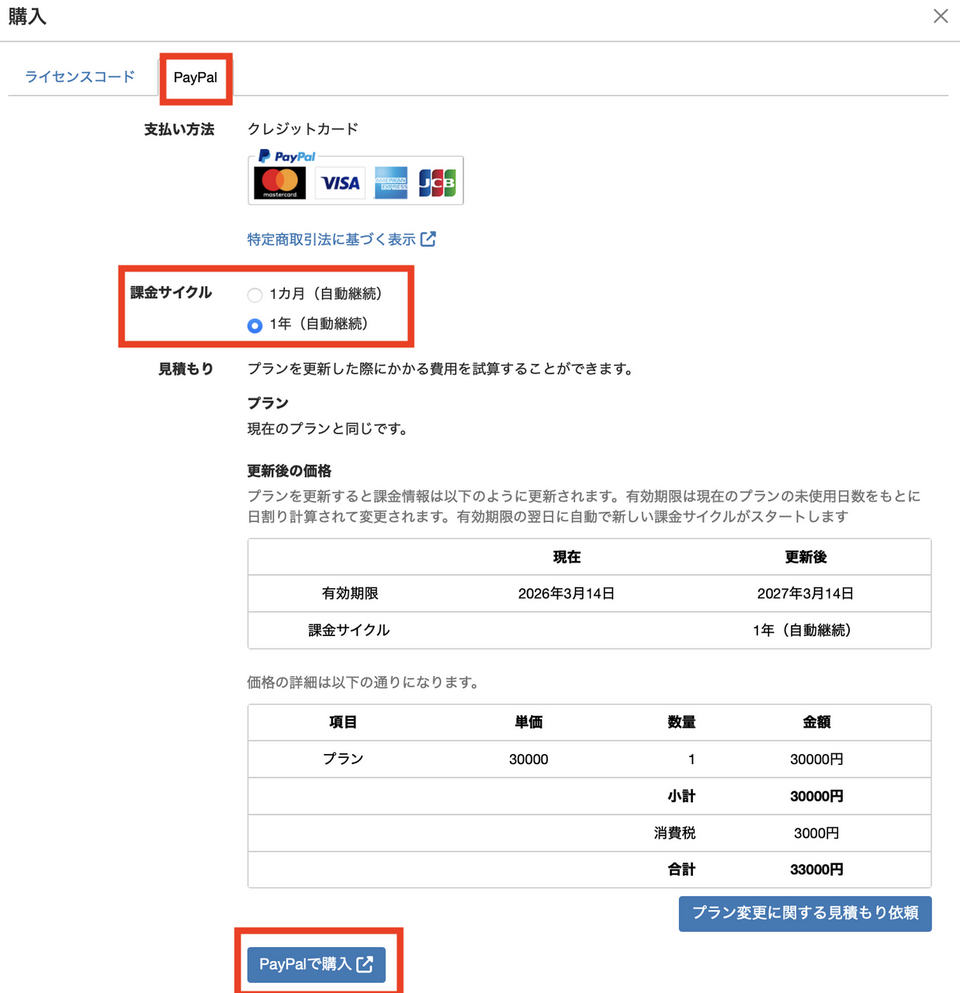Switch to the PayPal tab
Viewport: 960px width, 993px height.
point(196,75)
